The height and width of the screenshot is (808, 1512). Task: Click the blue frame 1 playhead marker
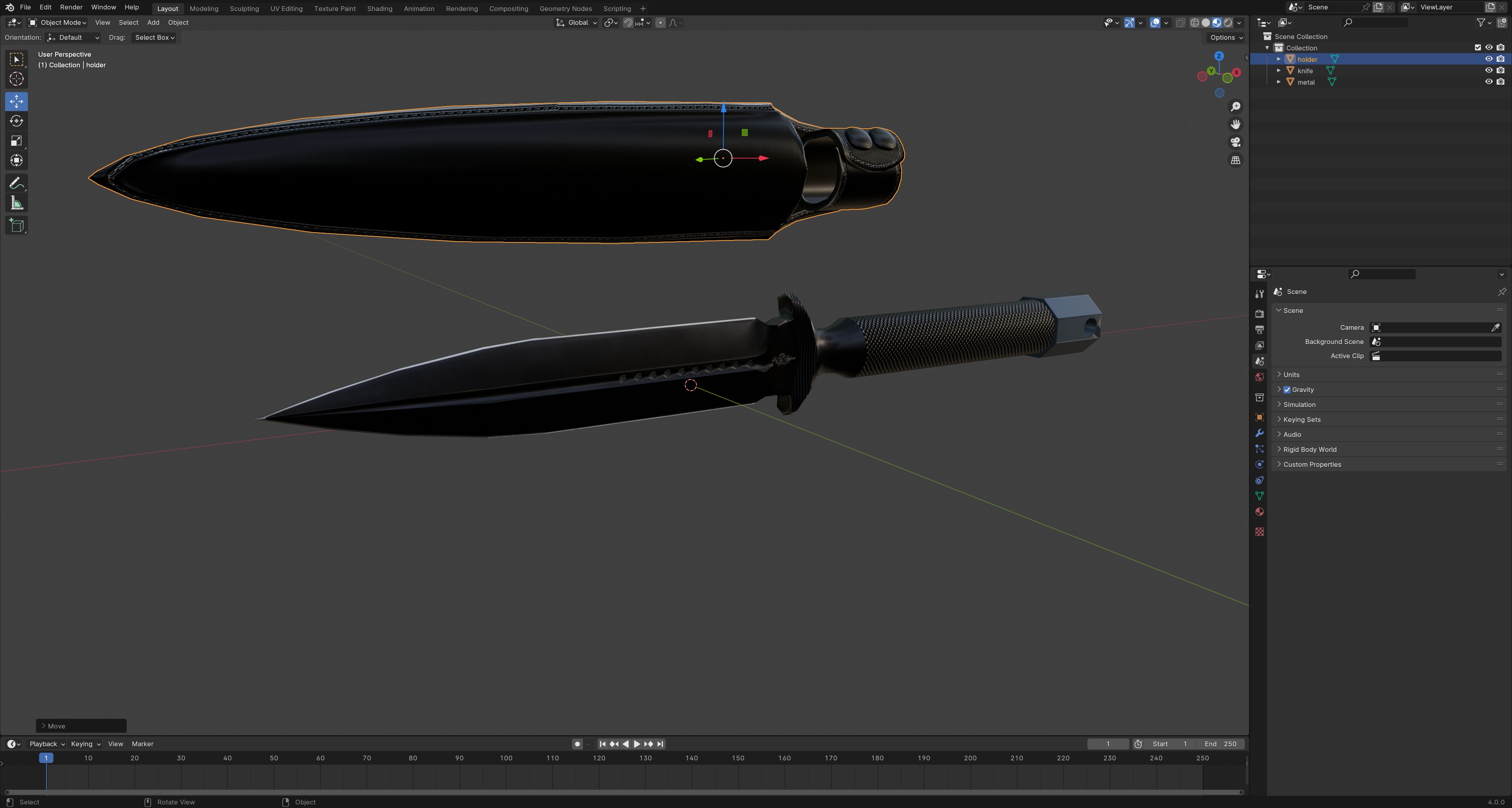46,758
